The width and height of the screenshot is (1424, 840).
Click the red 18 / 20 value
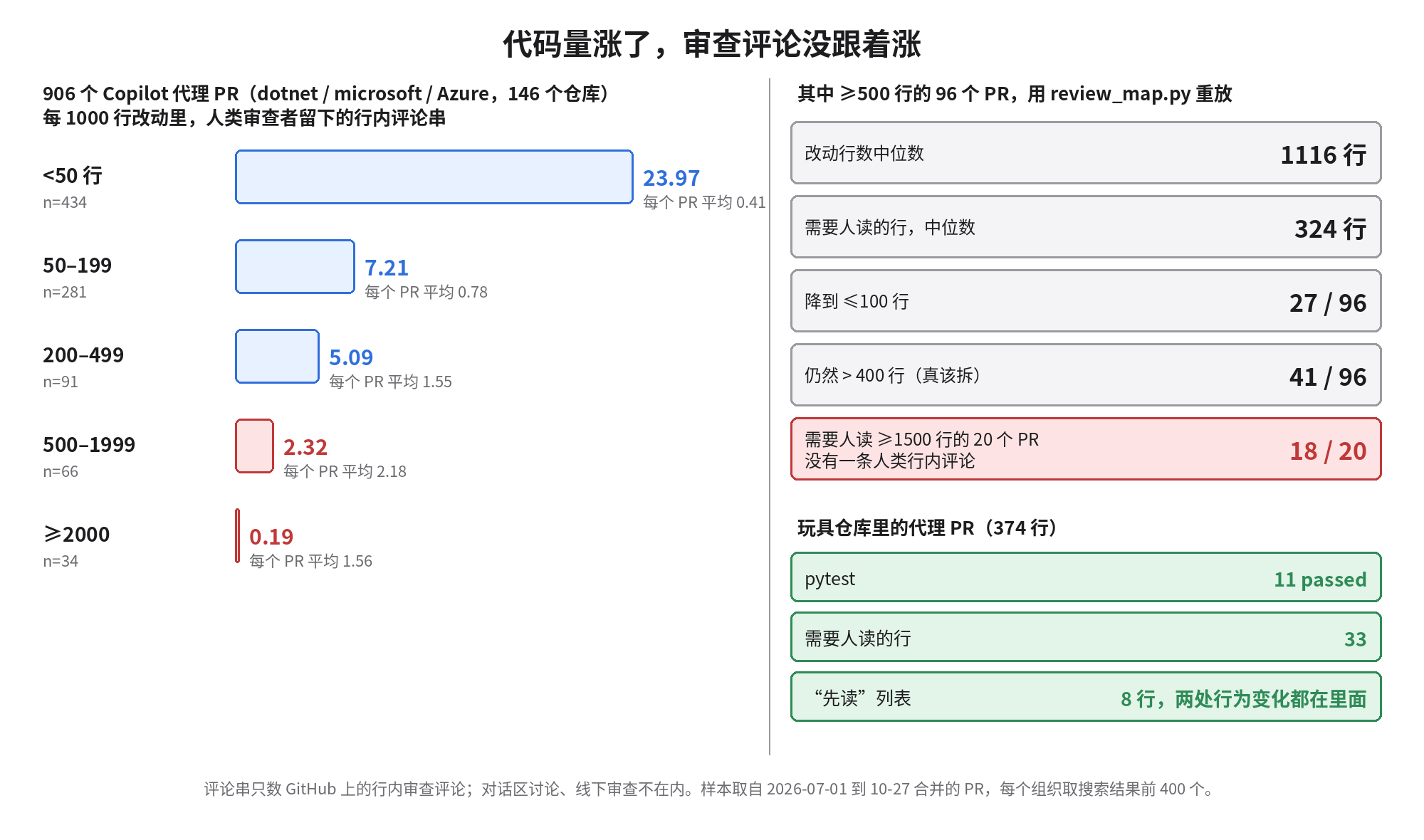[1328, 451]
